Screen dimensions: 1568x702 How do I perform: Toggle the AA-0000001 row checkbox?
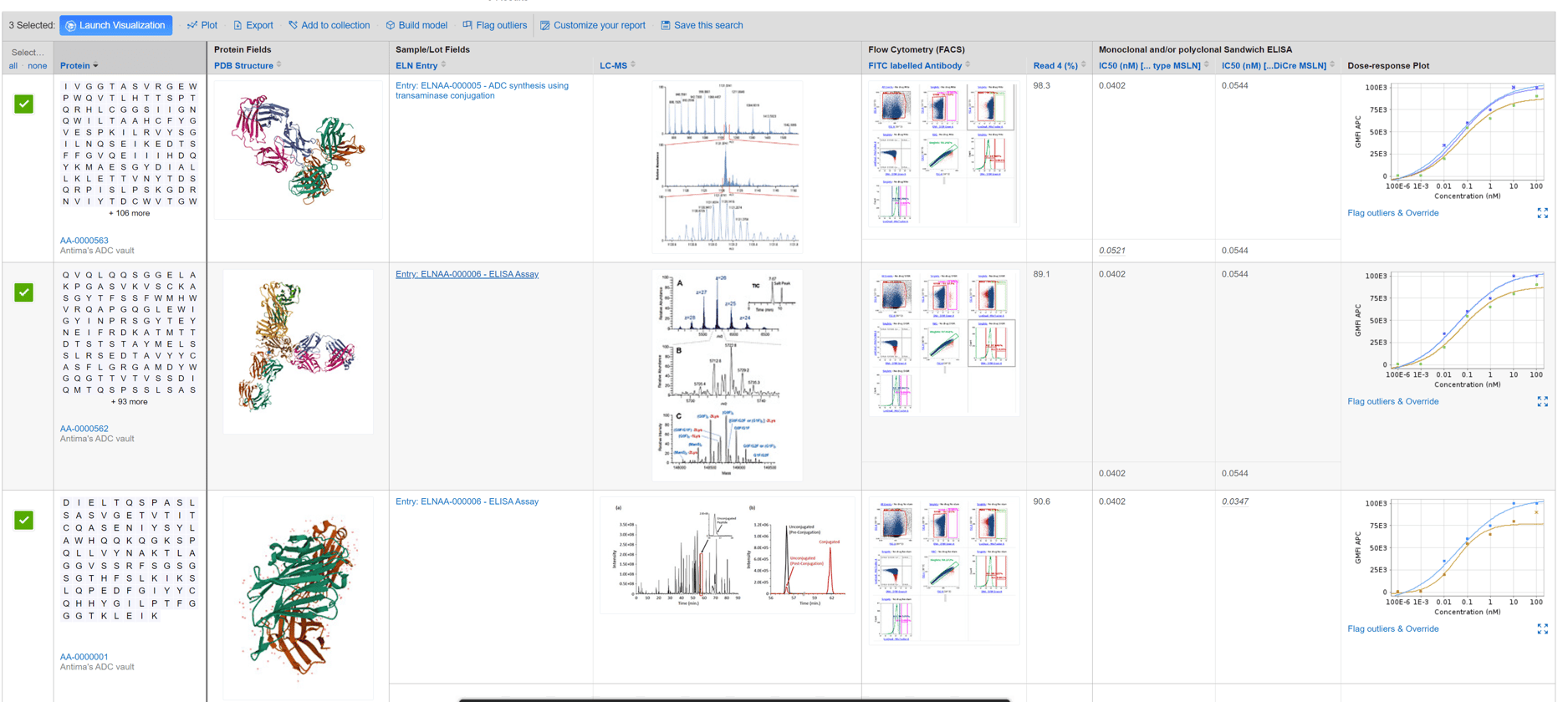(23, 520)
